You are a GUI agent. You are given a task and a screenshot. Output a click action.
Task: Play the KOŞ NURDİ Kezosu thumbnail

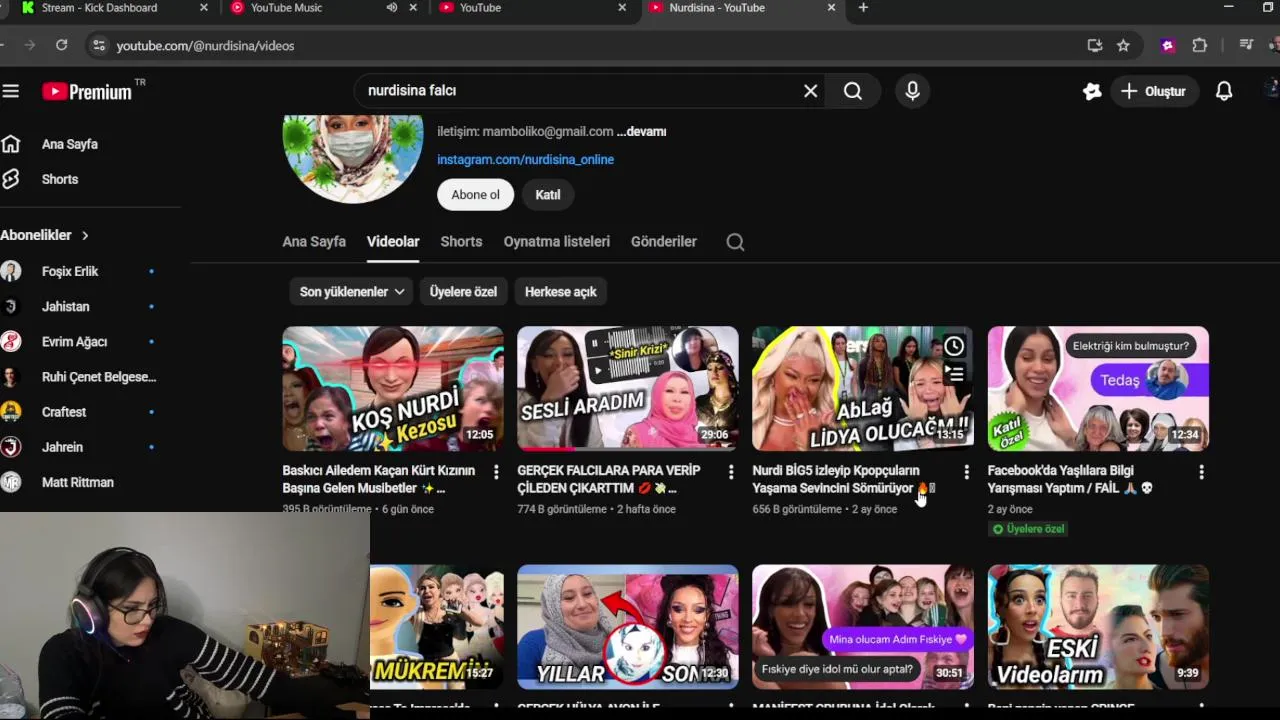pos(393,388)
